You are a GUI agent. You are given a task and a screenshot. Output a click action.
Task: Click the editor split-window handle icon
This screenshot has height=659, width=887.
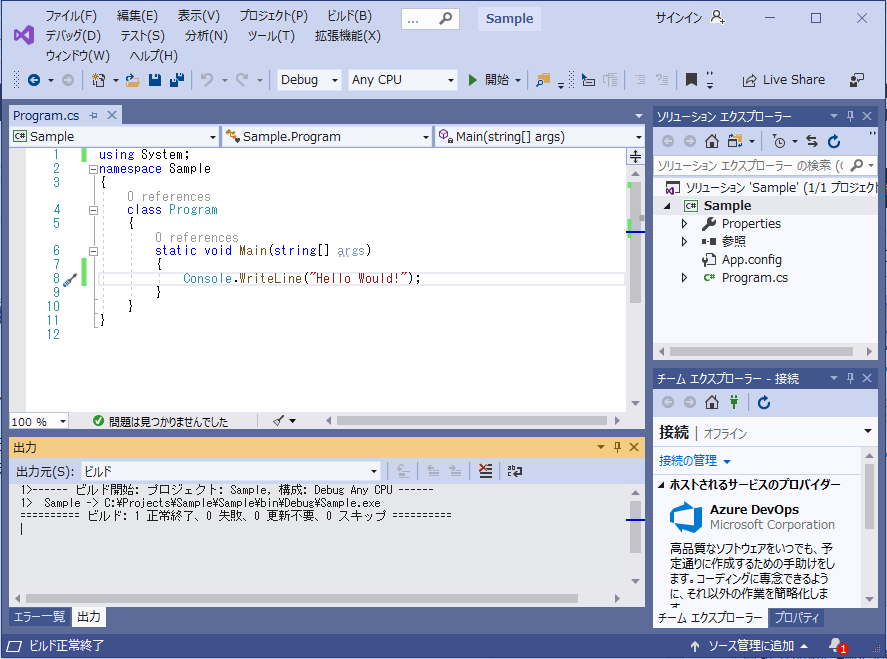(x=635, y=156)
